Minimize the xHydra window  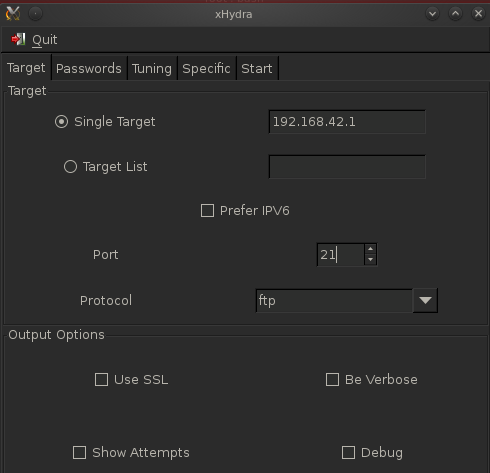(x=433, y=14)
